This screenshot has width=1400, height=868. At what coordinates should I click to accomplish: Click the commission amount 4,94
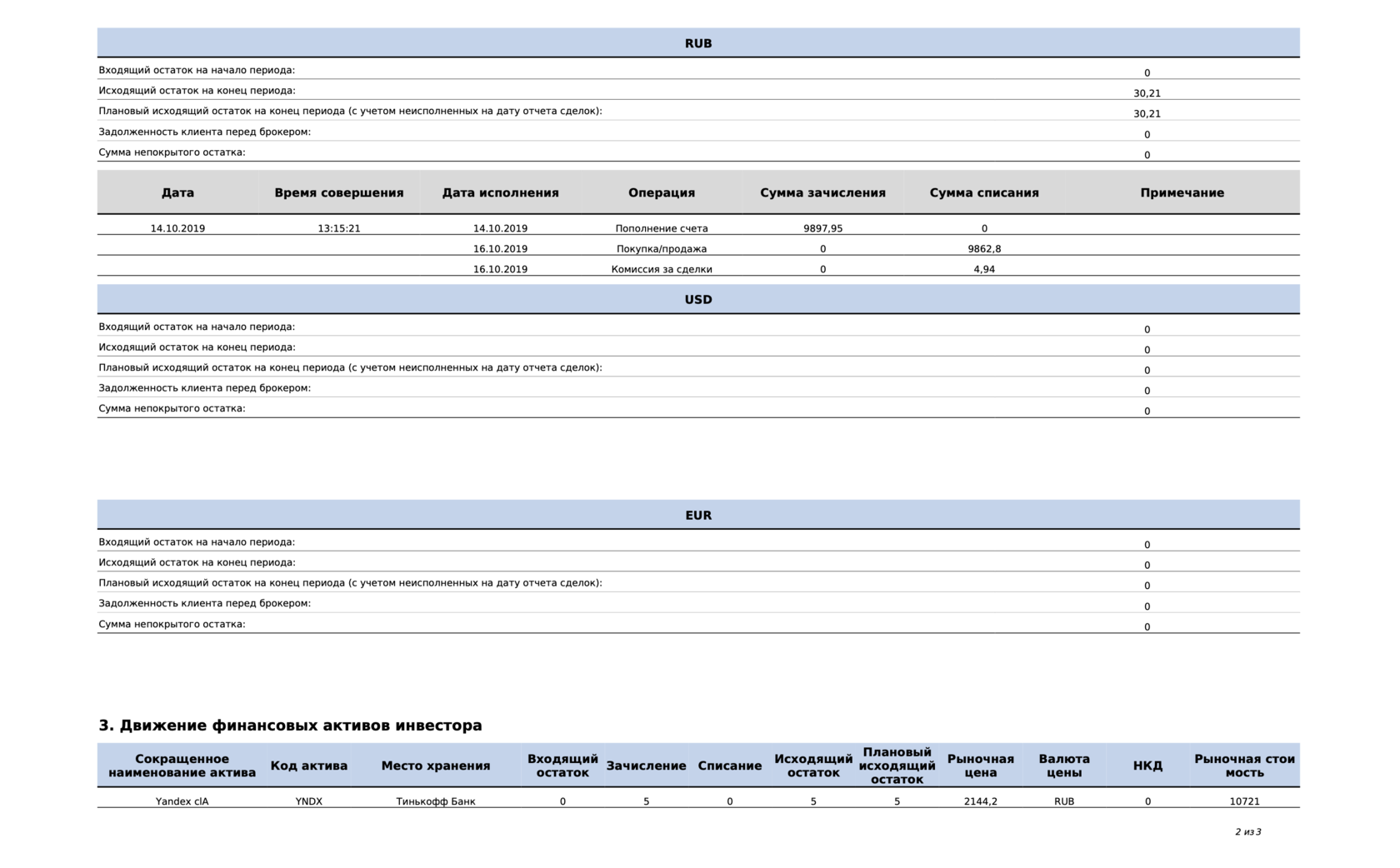pos(984,269)
